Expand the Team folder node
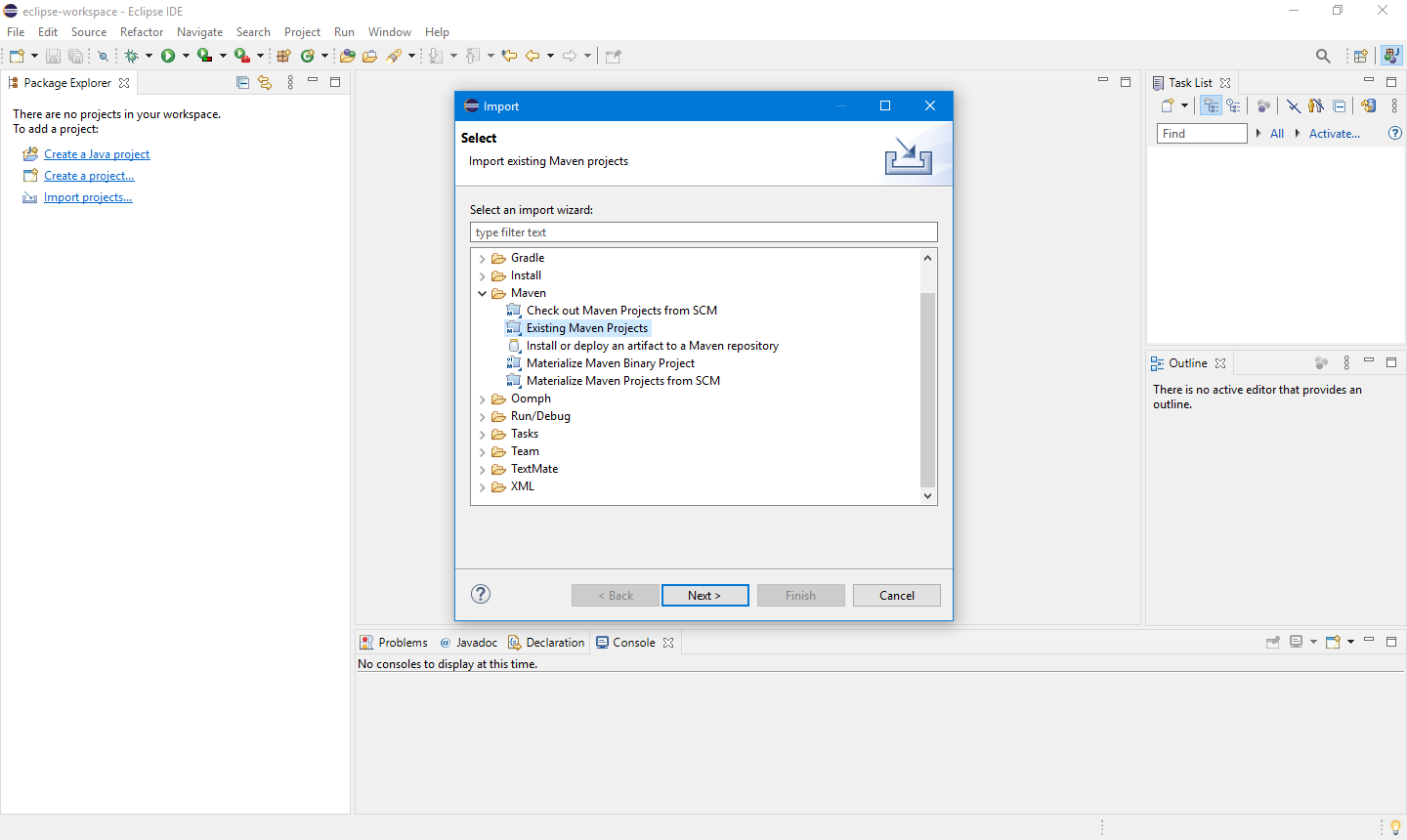The width and height of the screenshot is (1407, 840). (483, 452)
